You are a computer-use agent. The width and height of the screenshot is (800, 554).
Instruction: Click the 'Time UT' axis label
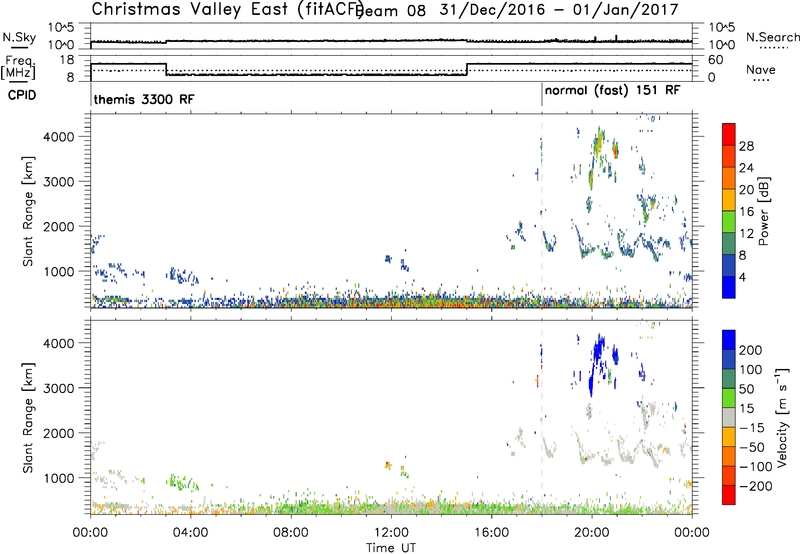point(391,548)
